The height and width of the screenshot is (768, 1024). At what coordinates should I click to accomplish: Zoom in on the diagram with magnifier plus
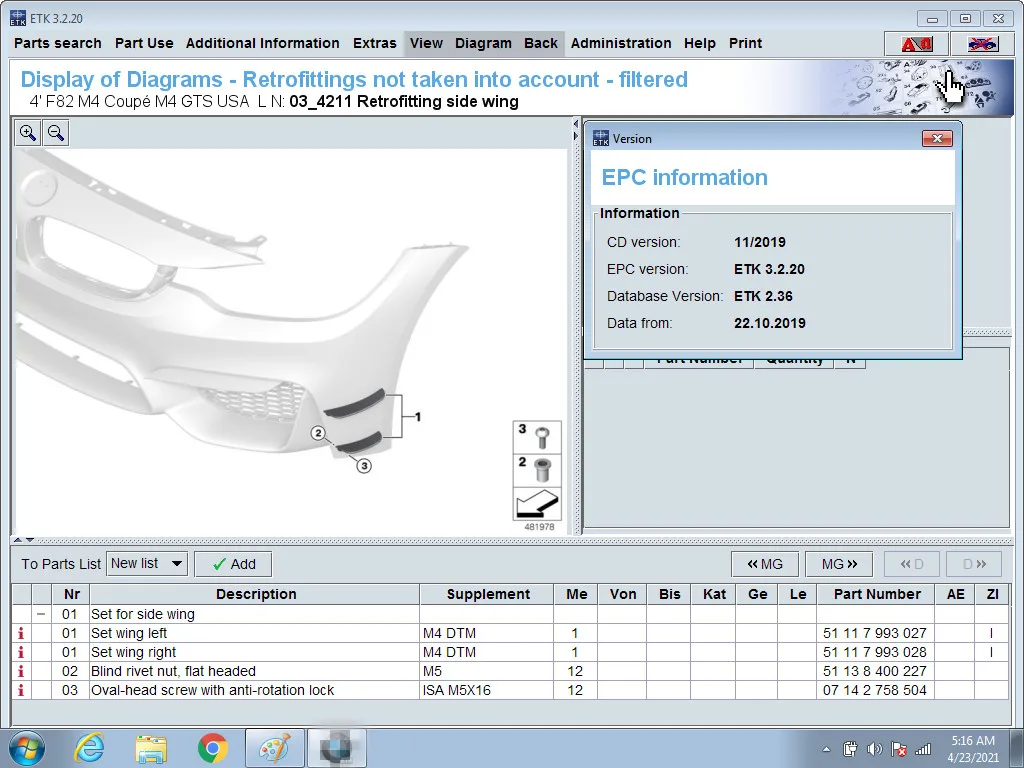(x=27, y=133)
